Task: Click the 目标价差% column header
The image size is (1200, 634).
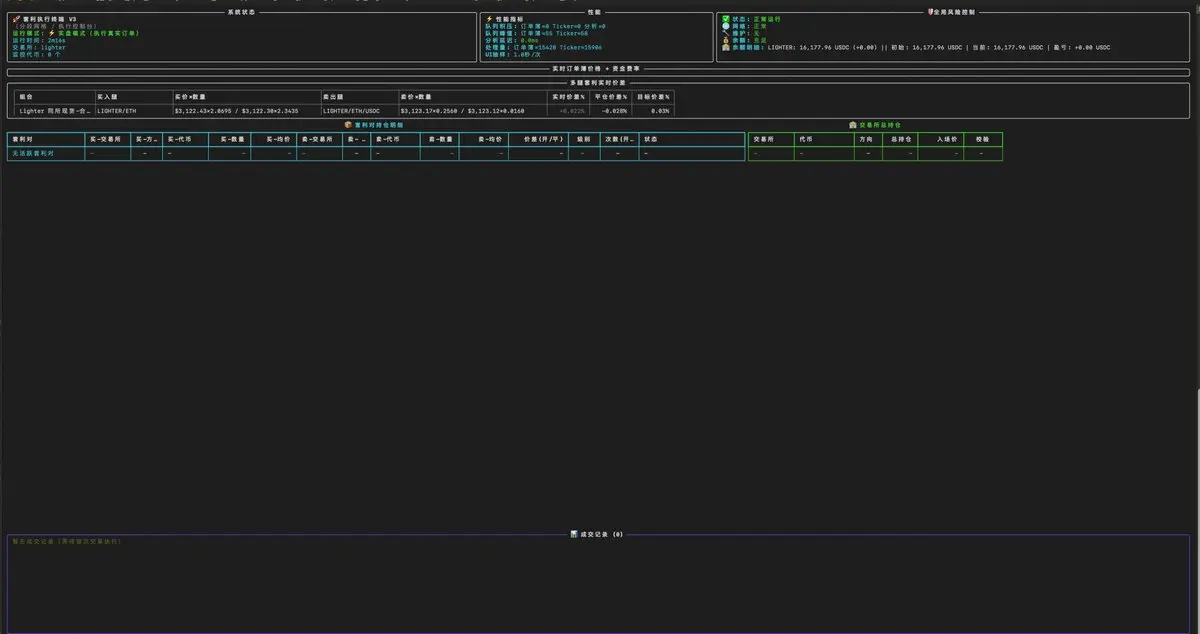Action: pyautogui.click(x=653, y=96)
